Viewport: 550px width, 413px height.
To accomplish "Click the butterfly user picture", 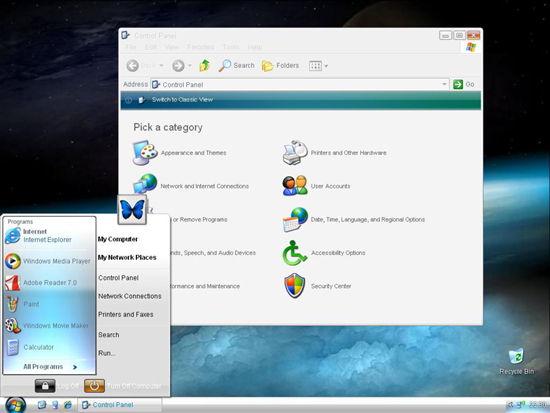I will 132,210.
